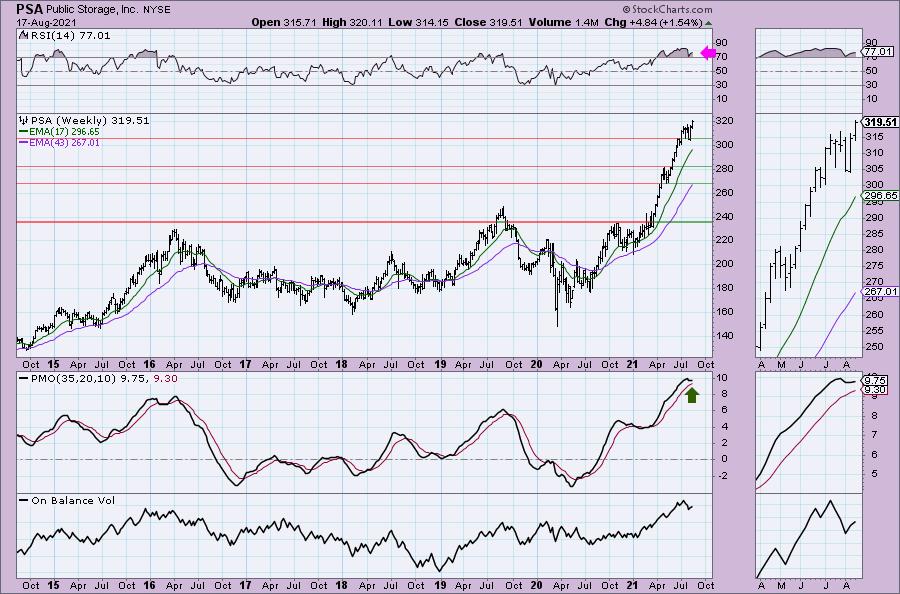The image size is (900, 594).
Task: Click the PSA (Weekly) 319.51 legend label
Action: pos(84,121)
